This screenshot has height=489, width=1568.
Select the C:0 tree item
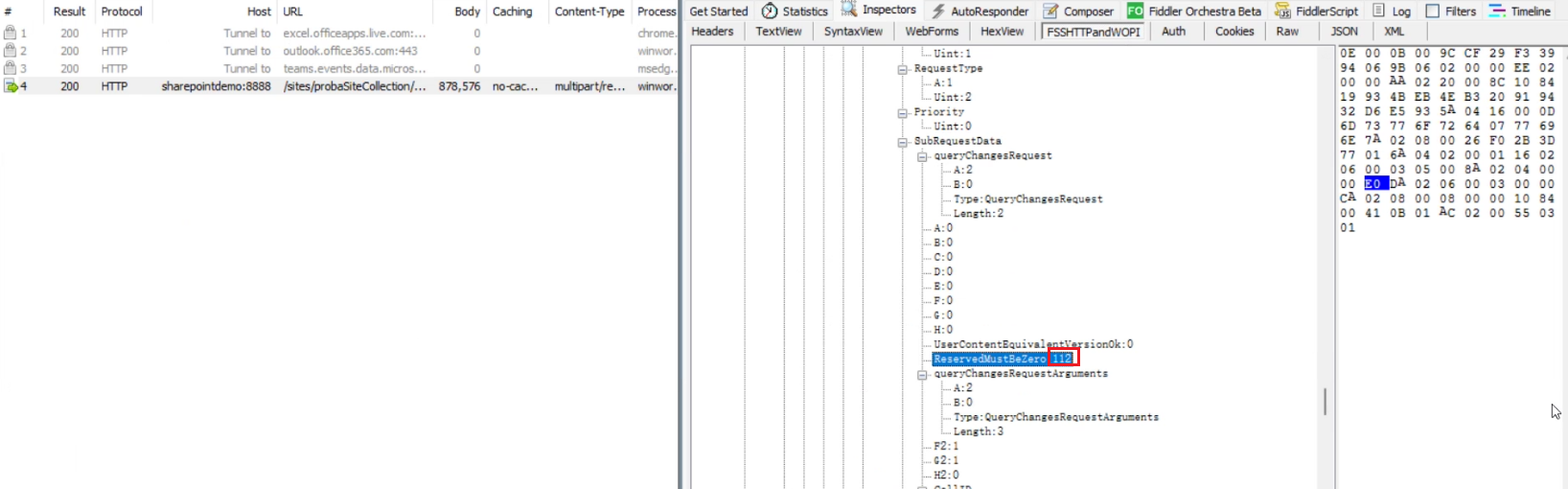point(943,257)
